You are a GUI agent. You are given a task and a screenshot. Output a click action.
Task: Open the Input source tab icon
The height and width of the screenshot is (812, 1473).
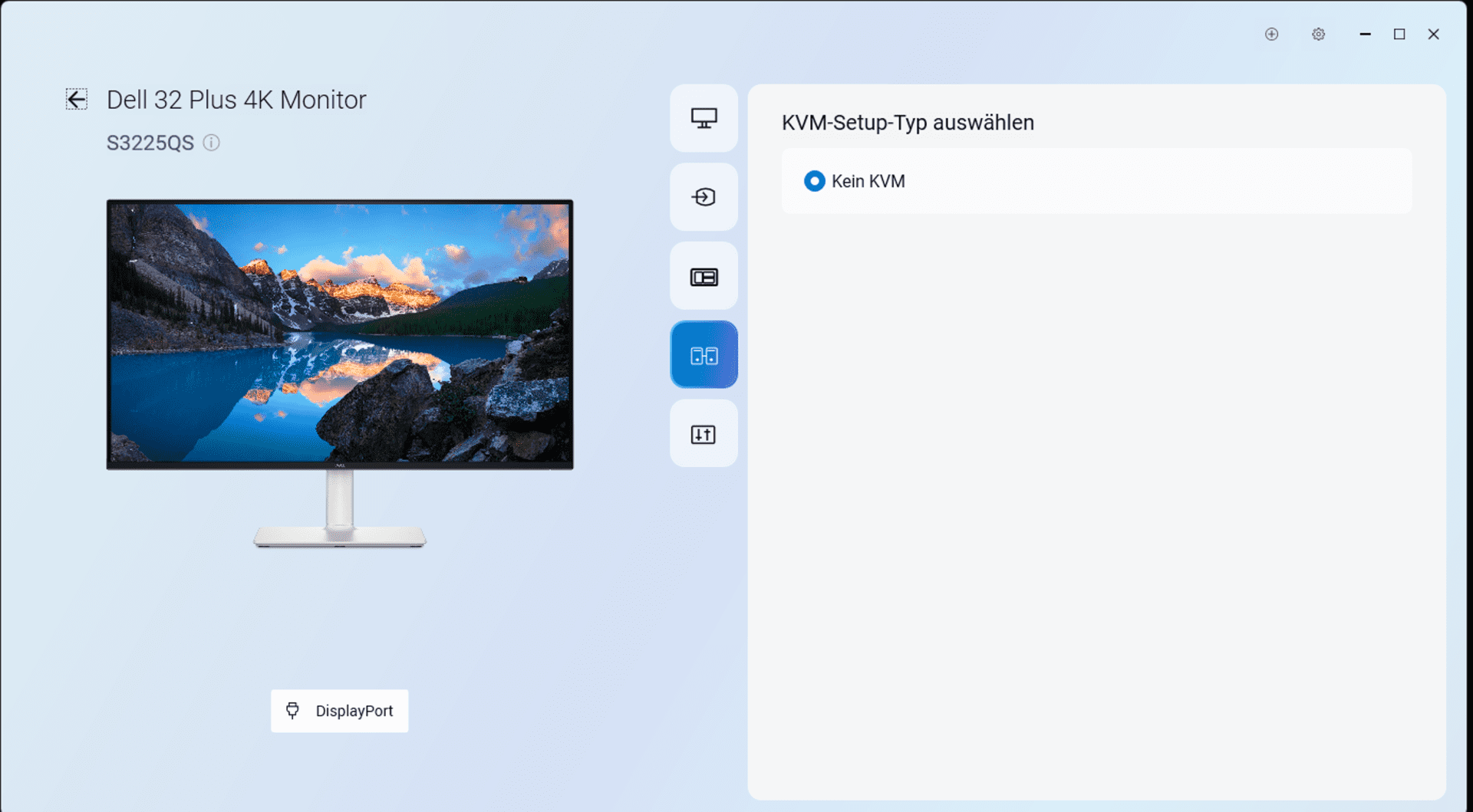pos(704,197)
